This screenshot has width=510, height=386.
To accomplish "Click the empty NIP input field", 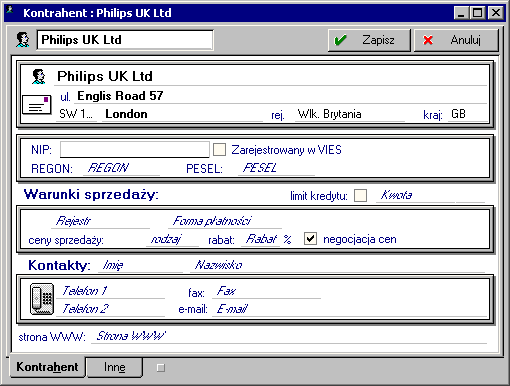I will pos(135,150).
